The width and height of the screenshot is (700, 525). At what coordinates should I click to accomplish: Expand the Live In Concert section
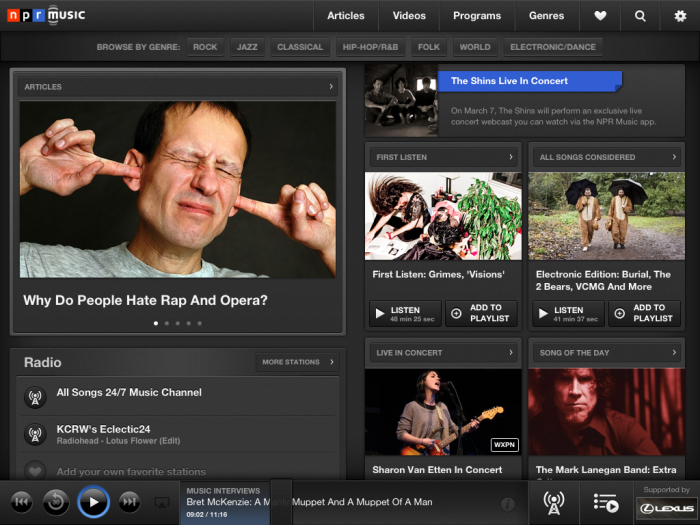click(443, 353)
